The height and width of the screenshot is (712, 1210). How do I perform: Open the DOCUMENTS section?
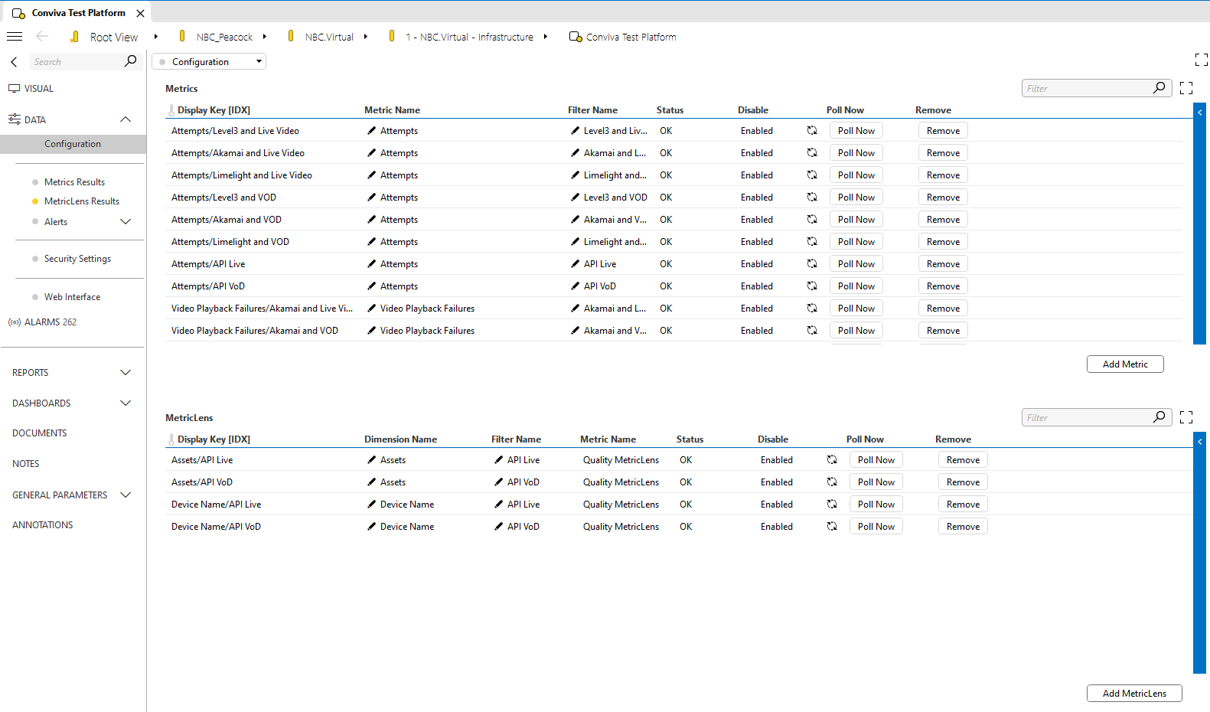[x=39, y=433]
